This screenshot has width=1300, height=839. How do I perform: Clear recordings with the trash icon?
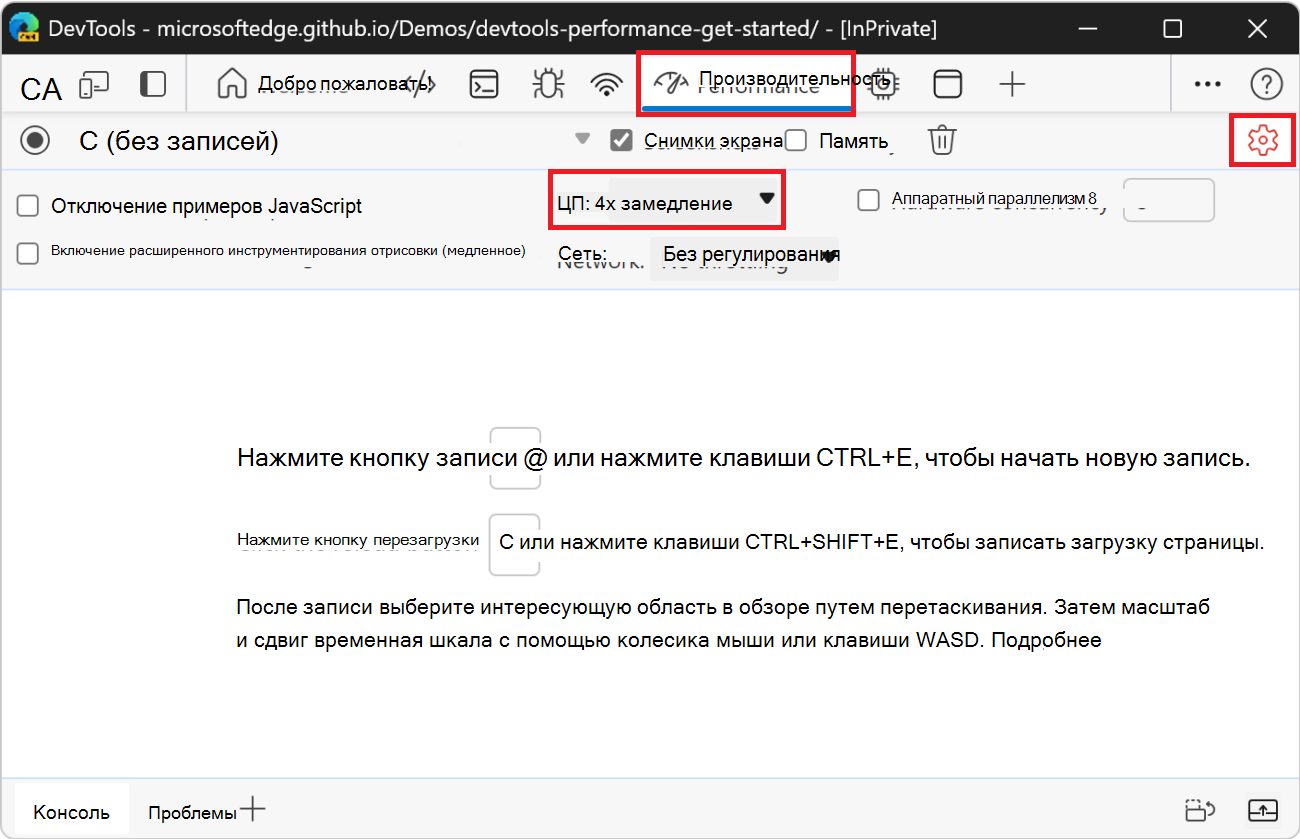pos(941,140)
